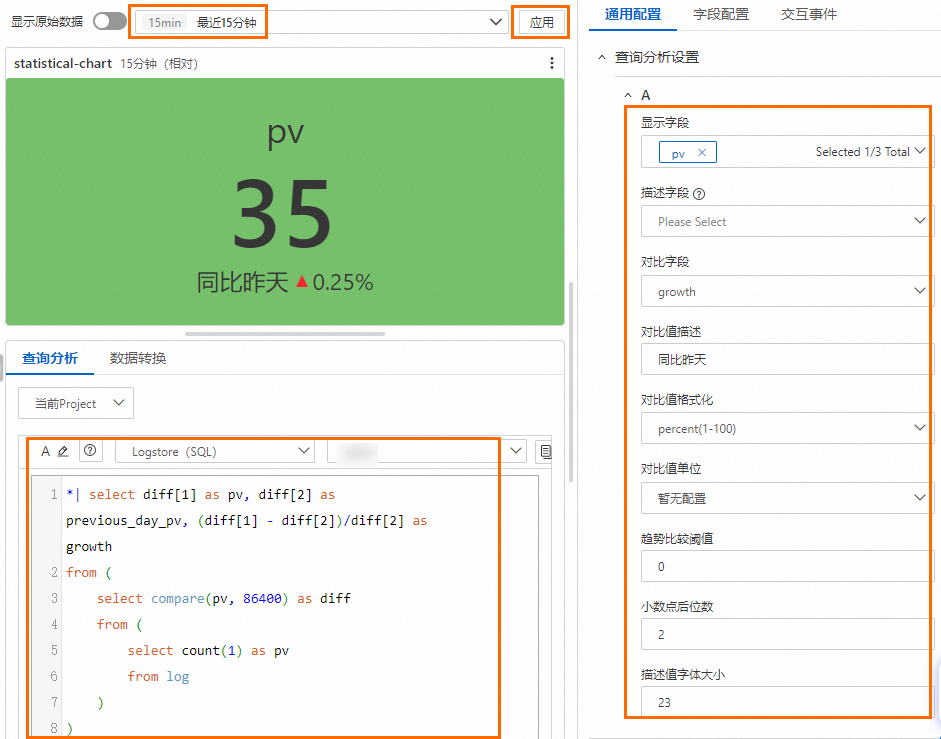Remove the pv tag from 显示字段
The image size is (941, 739).
pyautogui.click(x=702, y=152)
